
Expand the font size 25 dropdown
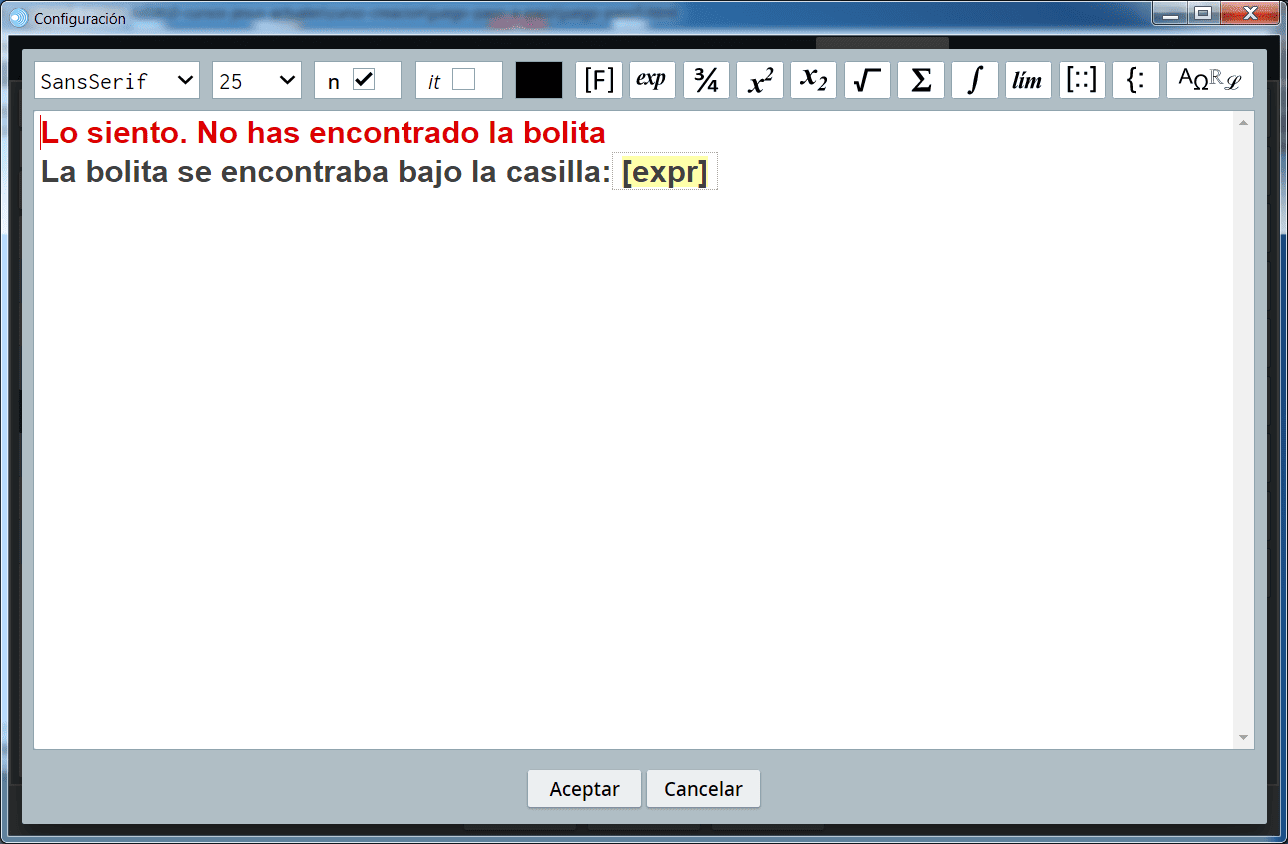pos(257,81)
